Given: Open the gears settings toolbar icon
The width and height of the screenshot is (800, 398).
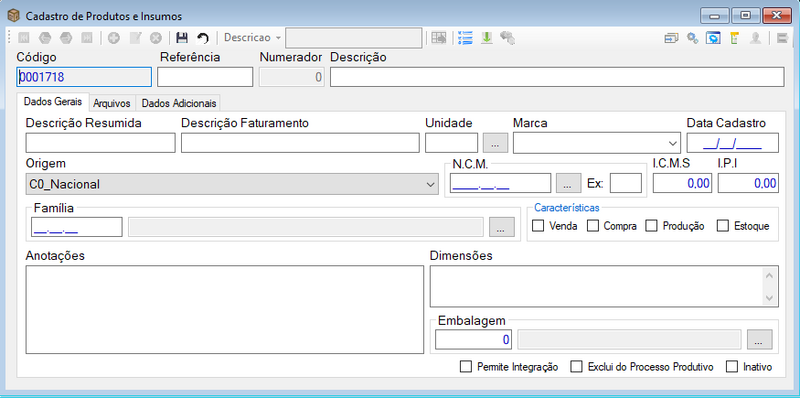Looking at the screenshot, I should click(692, 38).
